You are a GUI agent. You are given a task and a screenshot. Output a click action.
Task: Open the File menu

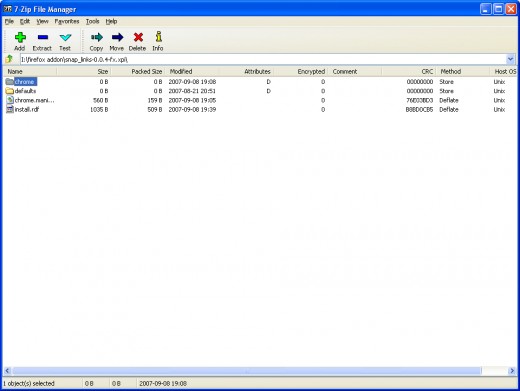click(x=9, y=21)
